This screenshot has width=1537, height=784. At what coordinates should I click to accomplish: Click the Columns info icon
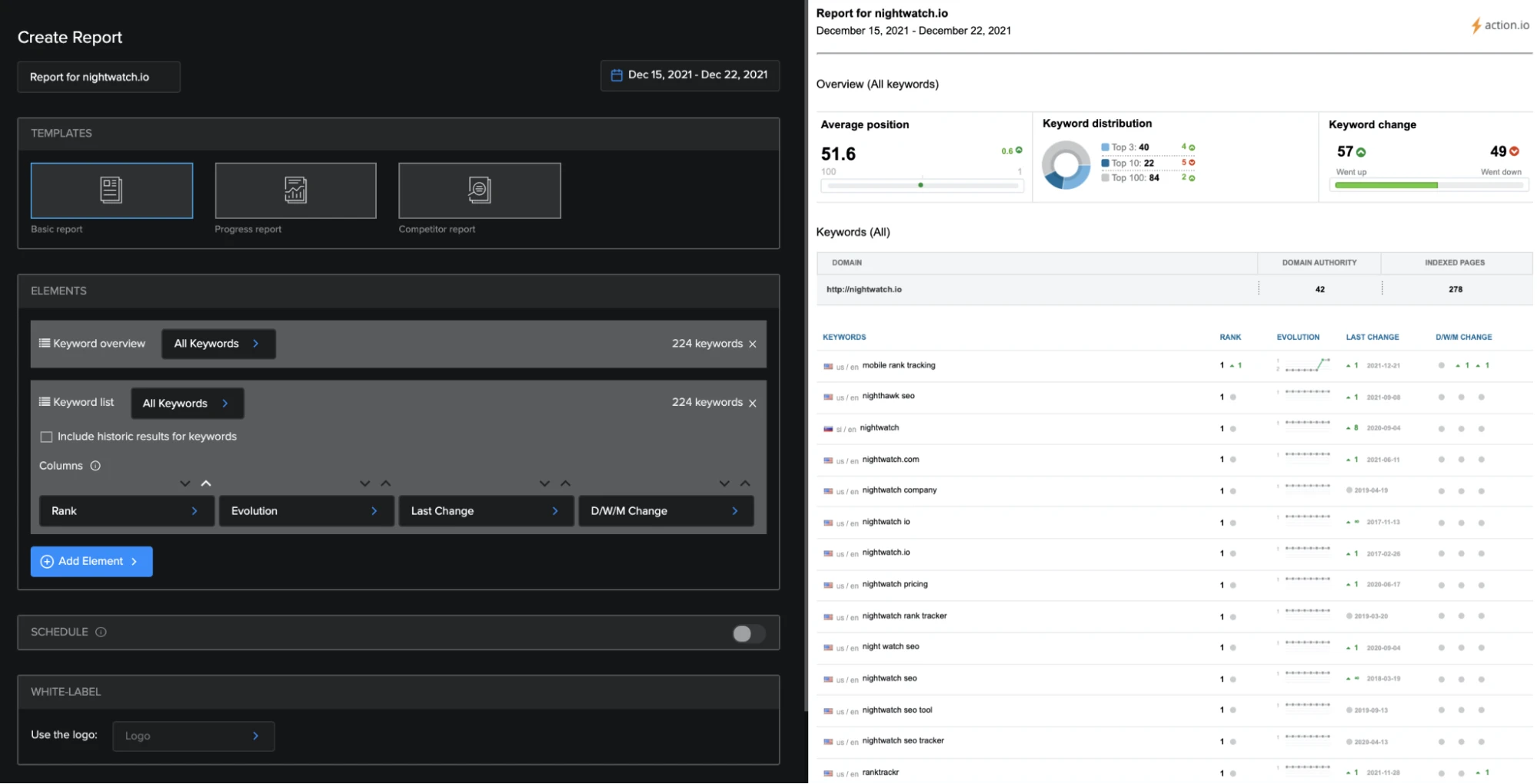(95, 466)
